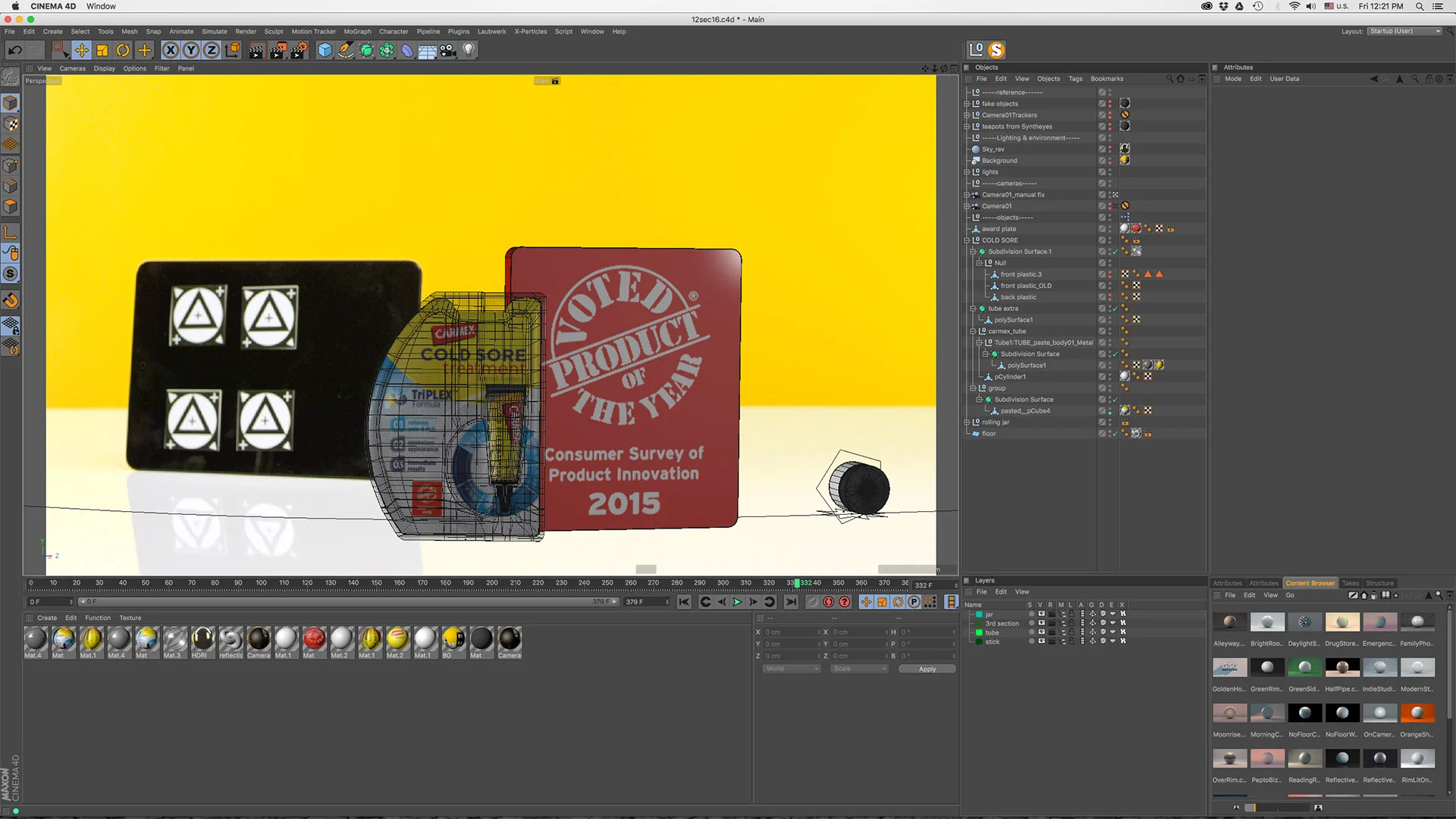Activate the Scale tool in top toolbar
Image resolution: width=1456 pixels, height=819 pixels.
[x=102, y=50]
